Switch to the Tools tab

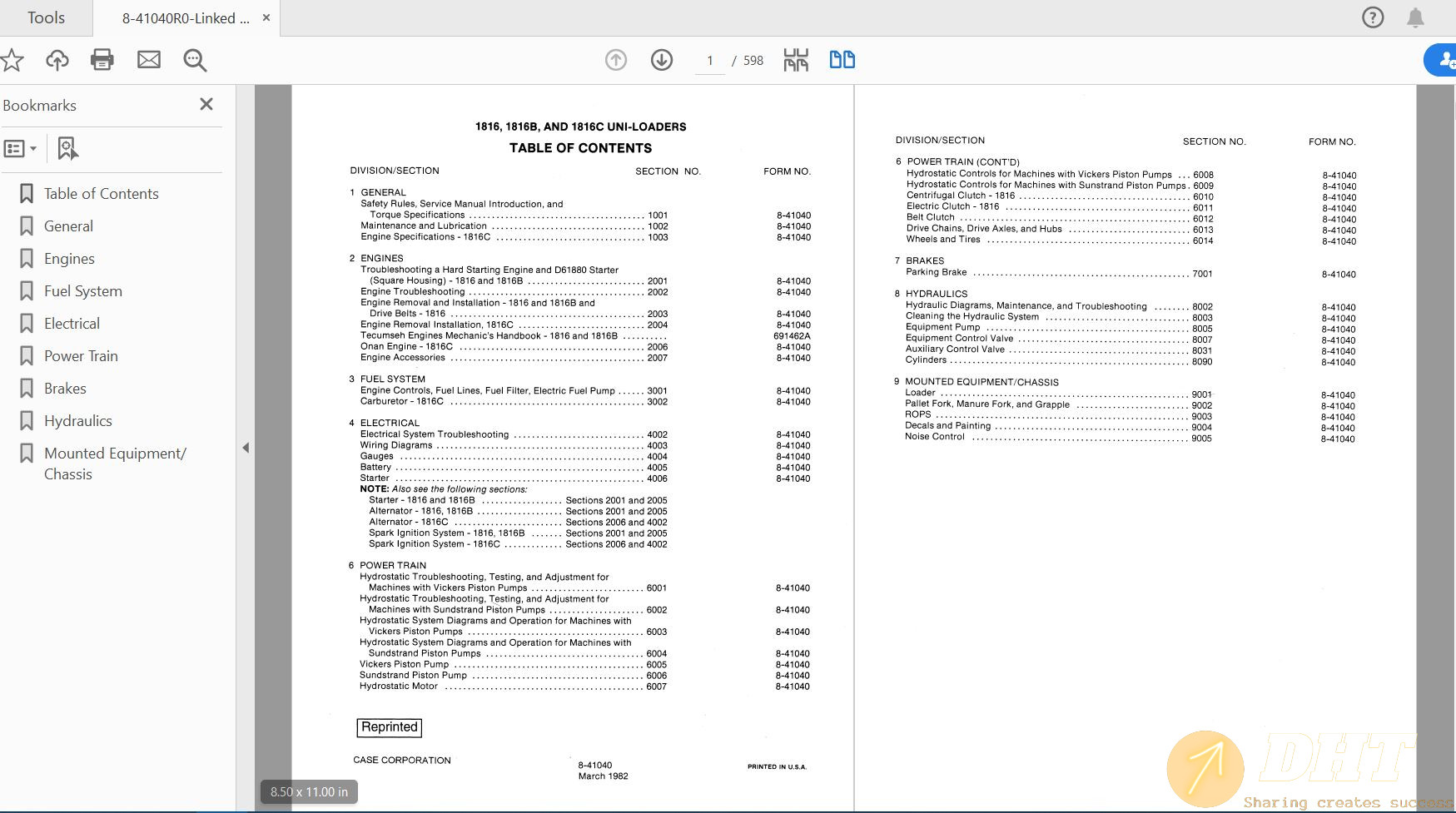pyautogui.click(x=46, y=17)
